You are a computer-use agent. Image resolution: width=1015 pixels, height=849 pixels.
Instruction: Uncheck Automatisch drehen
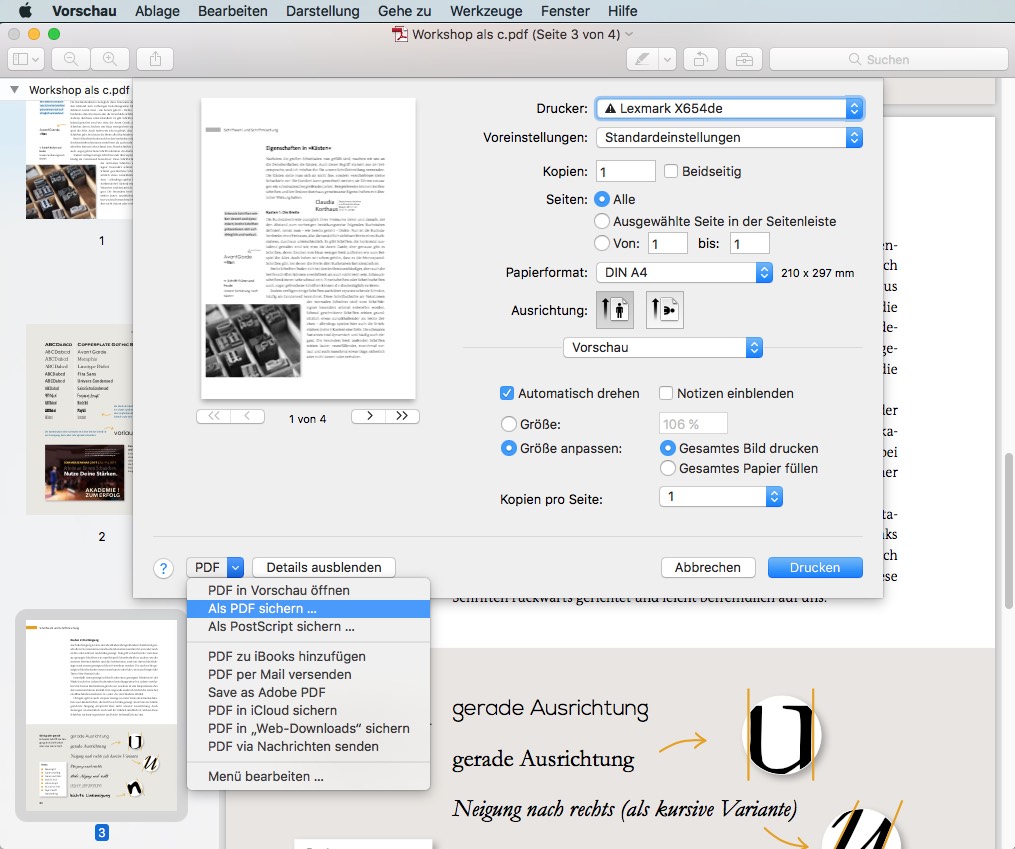[508, 393]
